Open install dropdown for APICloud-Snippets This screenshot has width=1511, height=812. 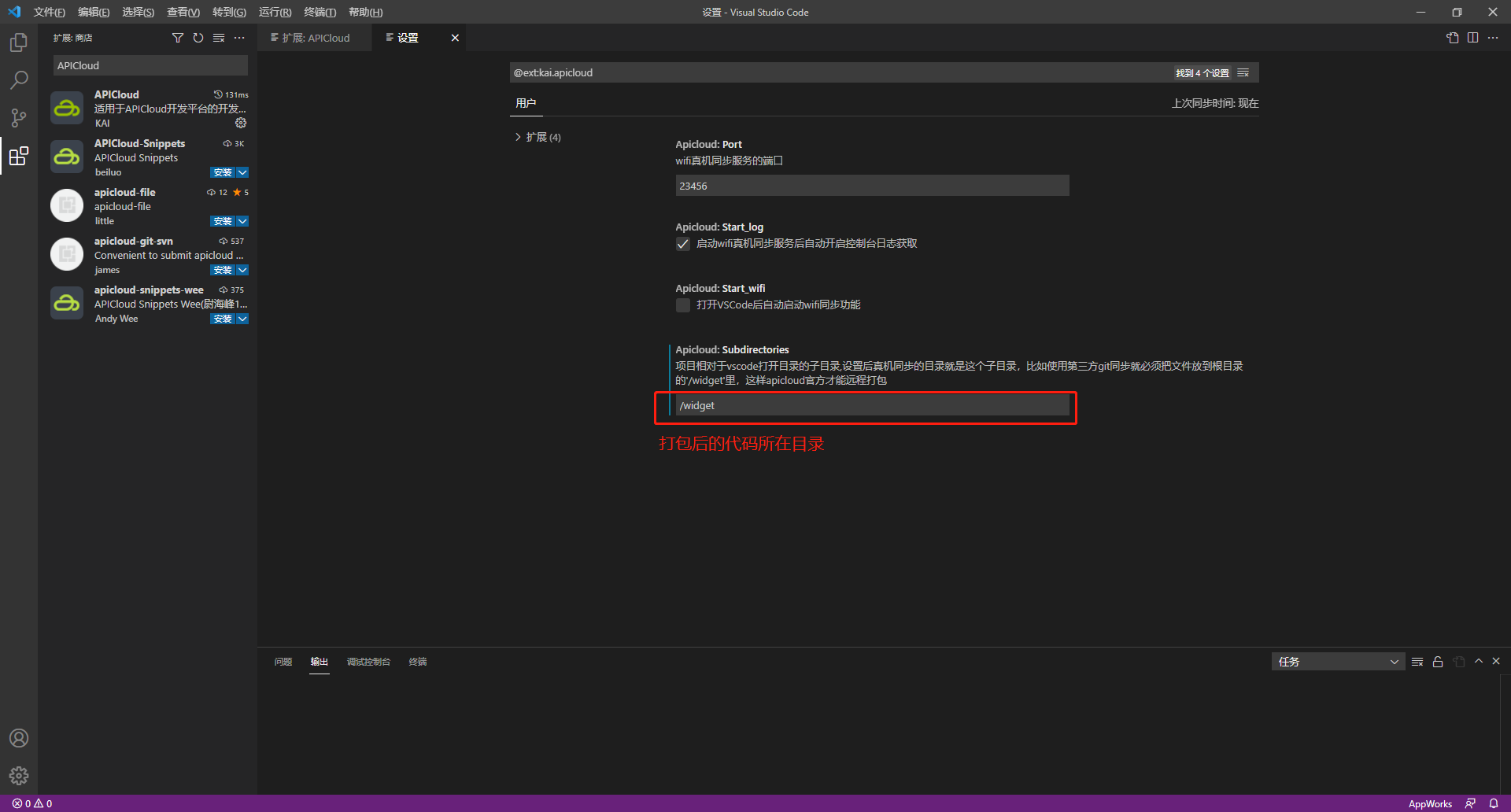(242, 172)
